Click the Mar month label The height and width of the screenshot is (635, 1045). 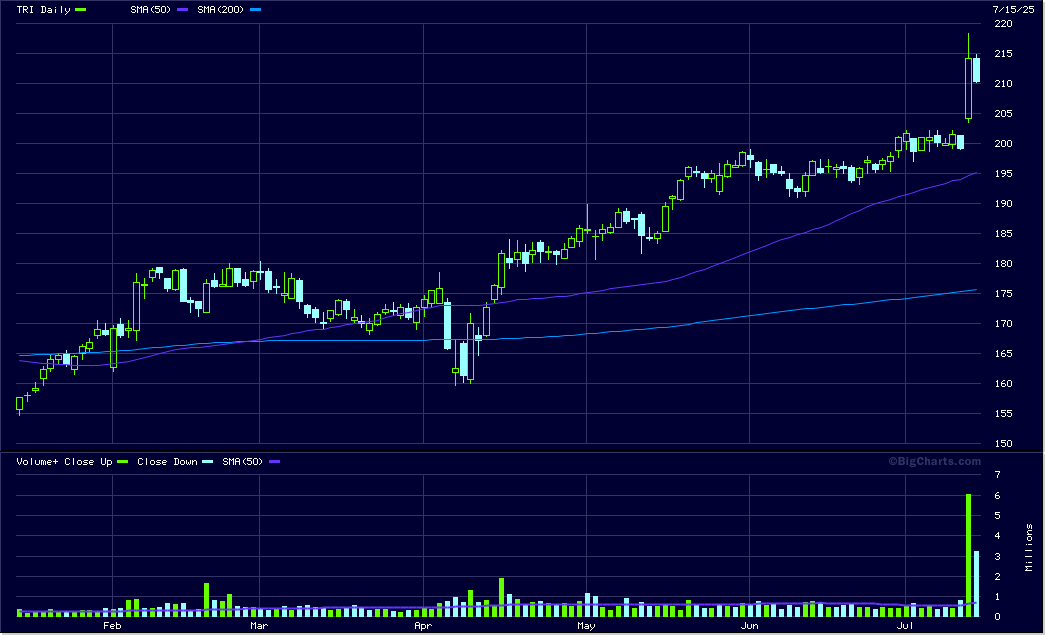(x=259, y=626)
